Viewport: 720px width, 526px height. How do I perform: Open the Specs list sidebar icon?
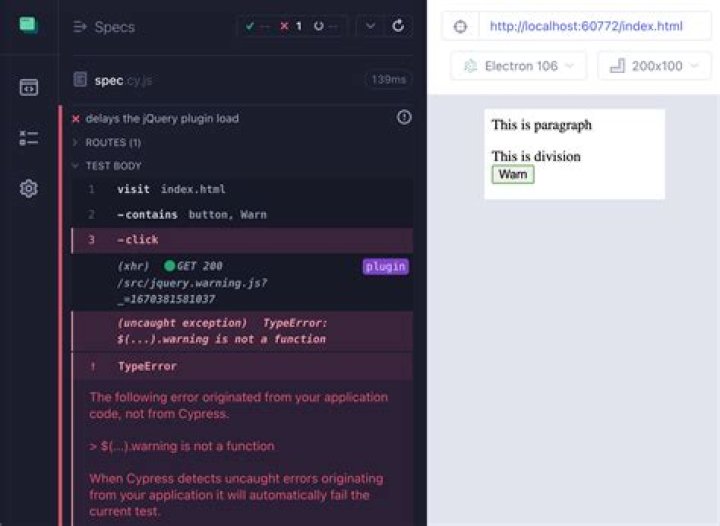point(28,87)
